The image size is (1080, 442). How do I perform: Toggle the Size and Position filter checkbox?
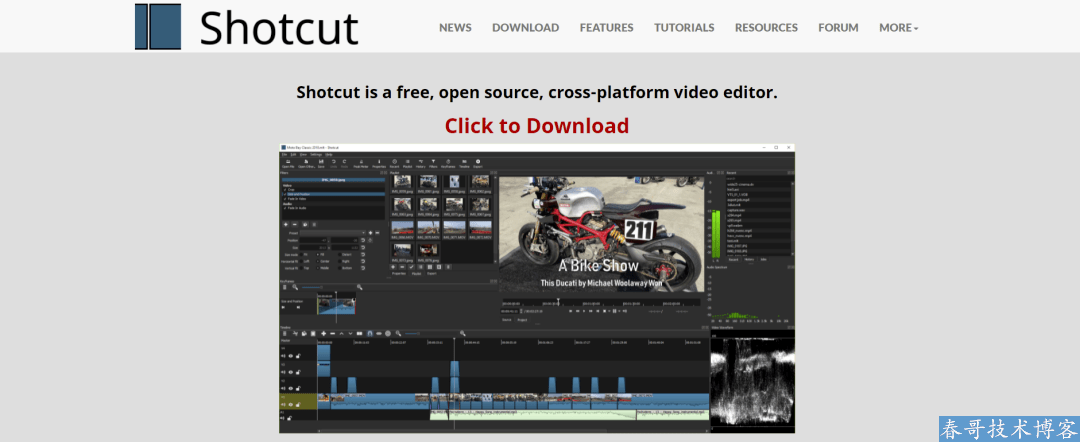click(x=285, y=194)
